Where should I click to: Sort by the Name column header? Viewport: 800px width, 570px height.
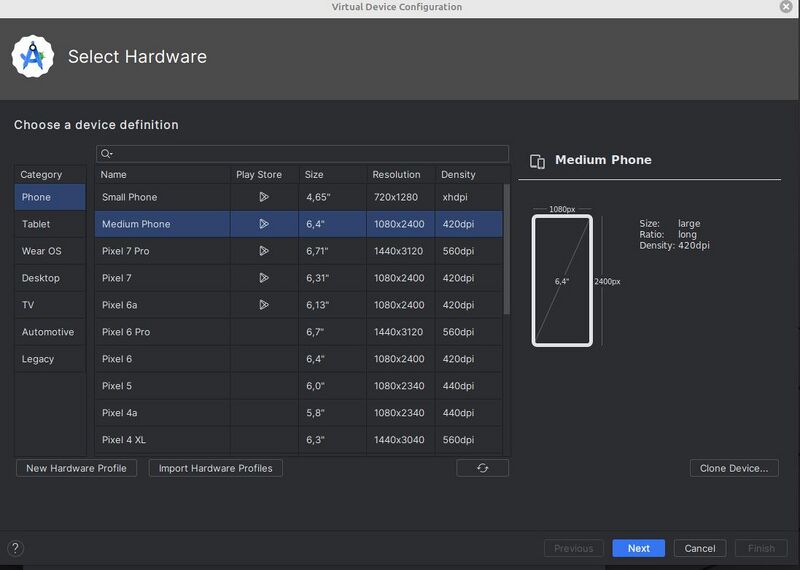coord(162,175)
